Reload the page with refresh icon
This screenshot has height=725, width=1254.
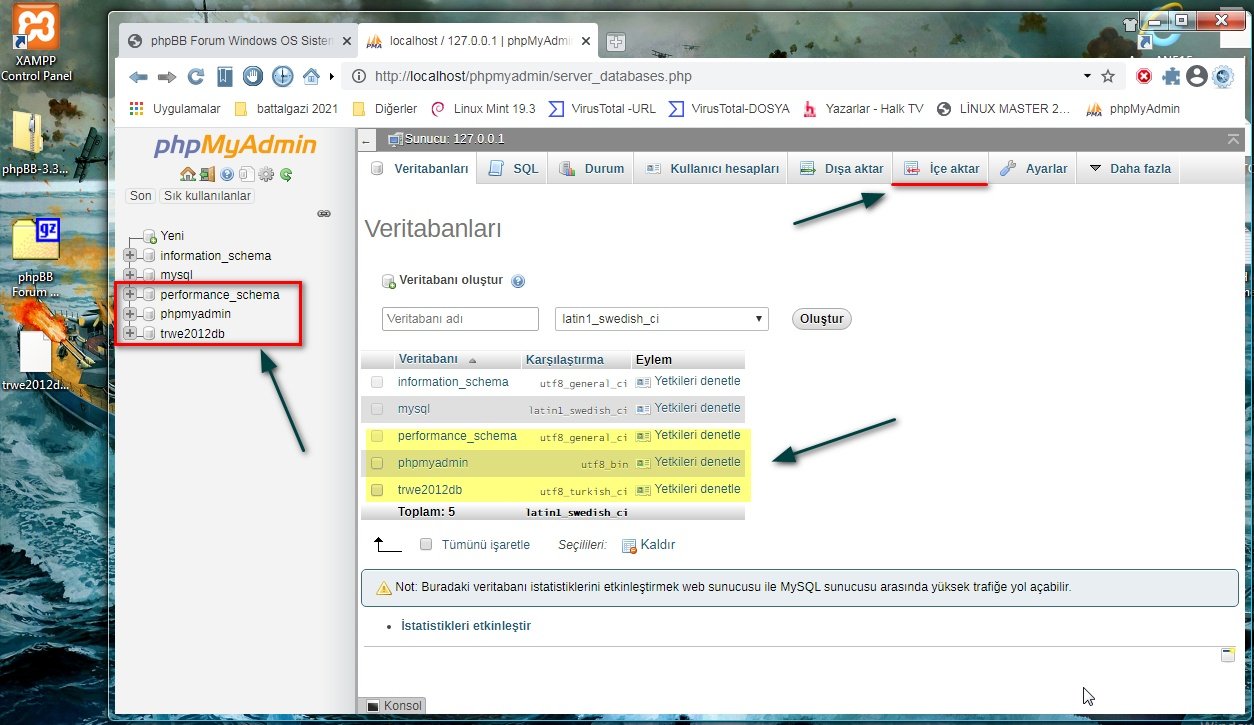tap(196, 76)
